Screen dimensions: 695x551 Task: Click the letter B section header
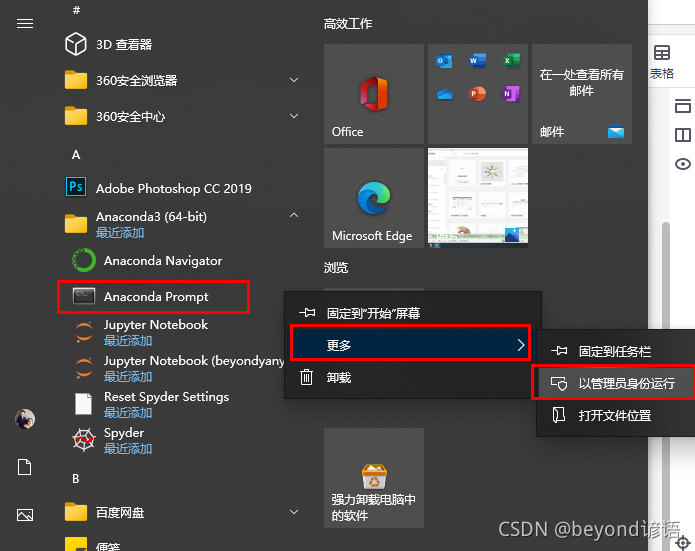[x=76, y=479]
